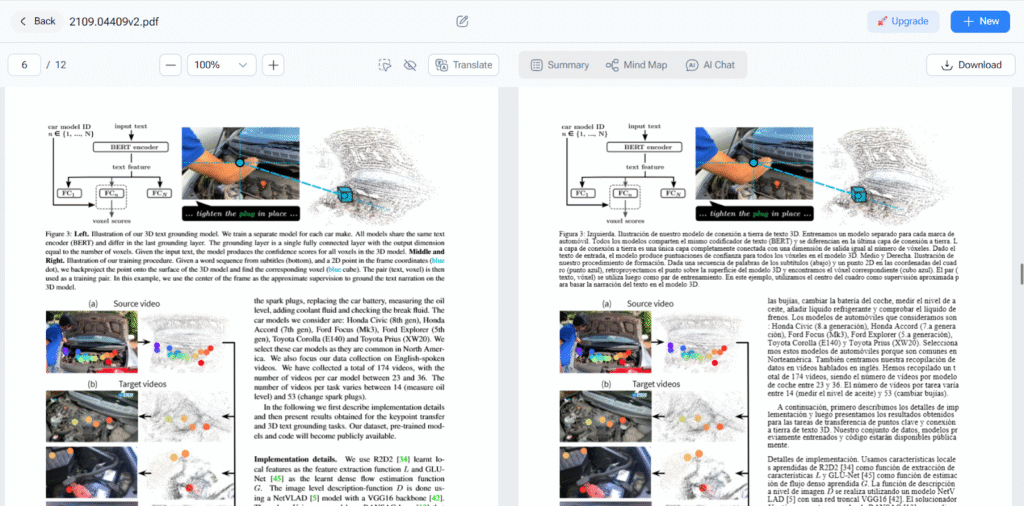Open the AI Chat tab

pos(710,65)
